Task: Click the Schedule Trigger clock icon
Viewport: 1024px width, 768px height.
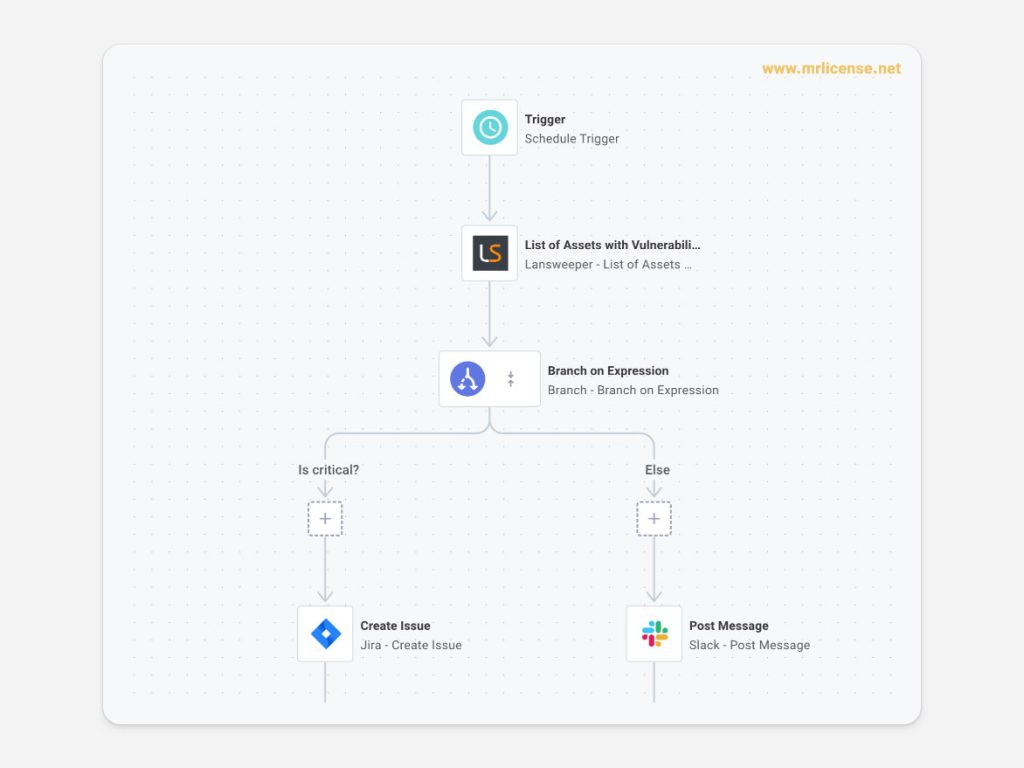Action: pyautogui.click(x=490, y=127)
